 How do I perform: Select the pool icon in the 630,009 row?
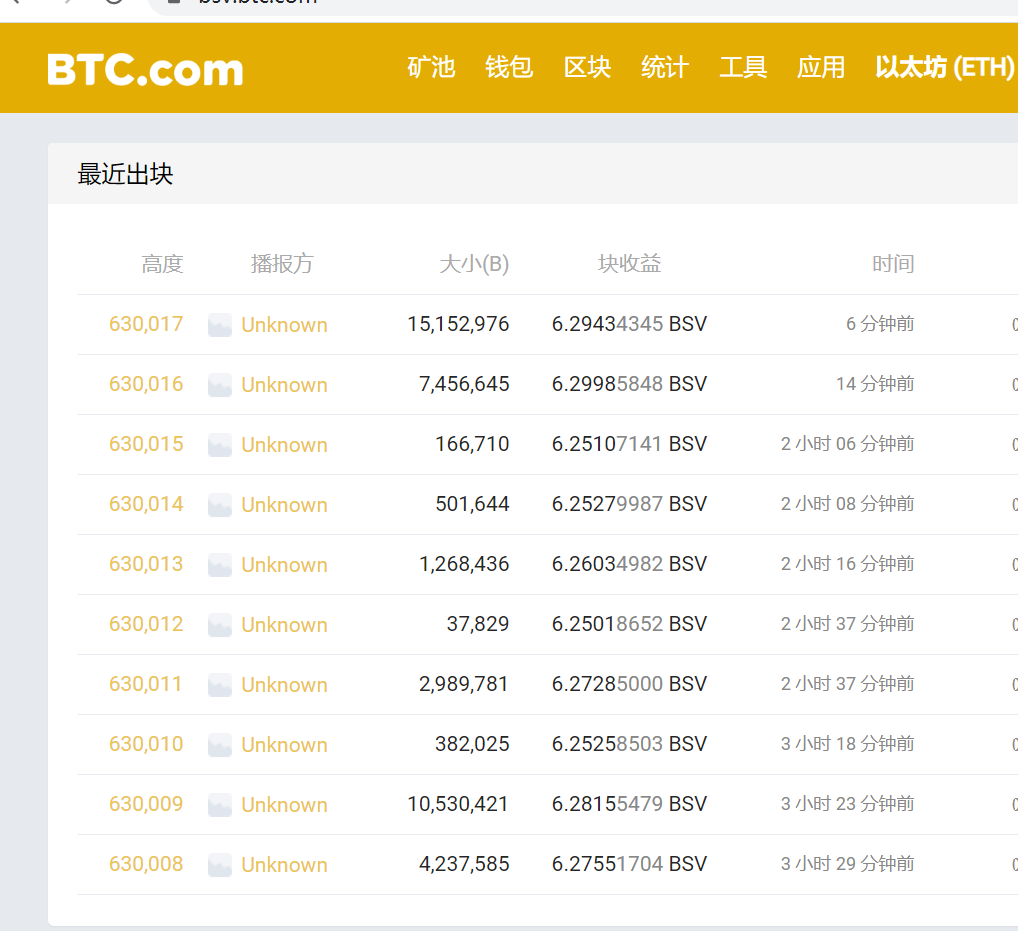(220, 805)
